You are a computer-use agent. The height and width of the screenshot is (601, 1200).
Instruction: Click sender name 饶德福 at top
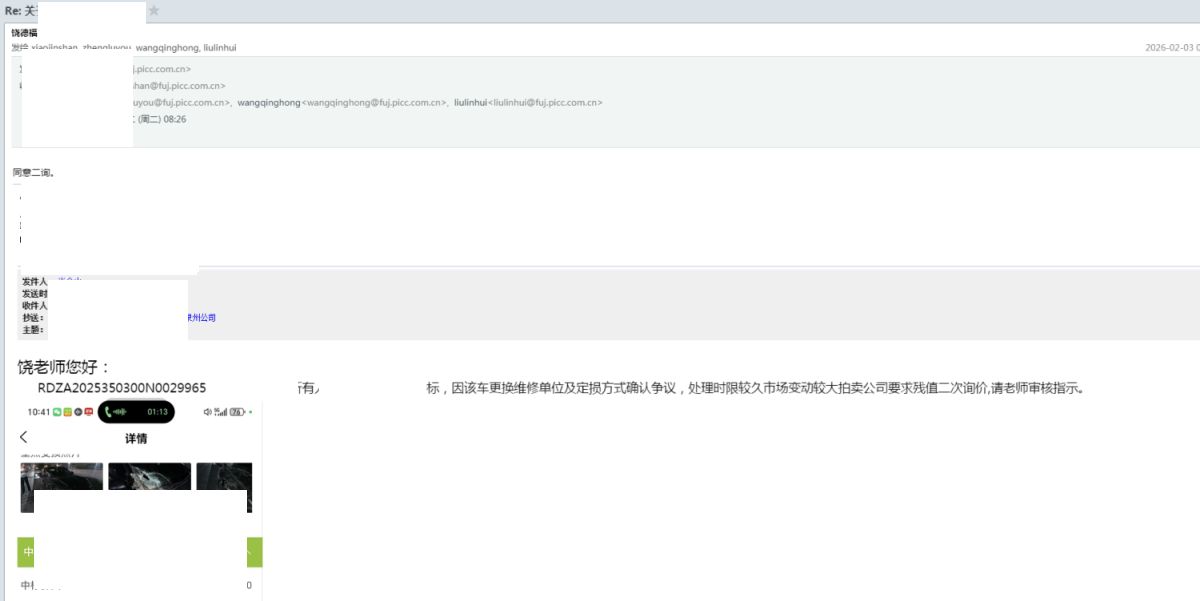[x=24, y=33]
